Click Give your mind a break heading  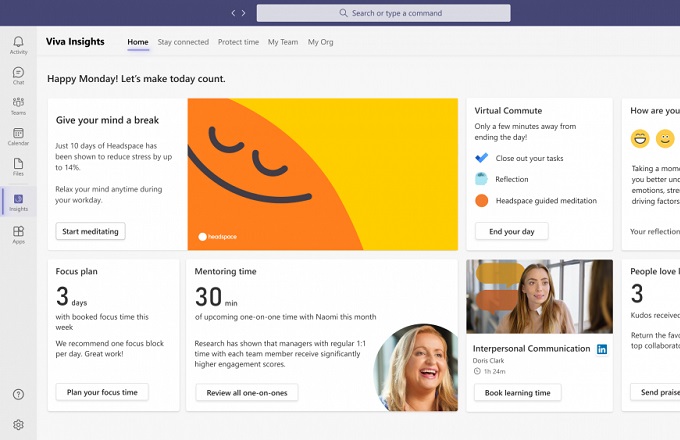[x=107, y=120]
